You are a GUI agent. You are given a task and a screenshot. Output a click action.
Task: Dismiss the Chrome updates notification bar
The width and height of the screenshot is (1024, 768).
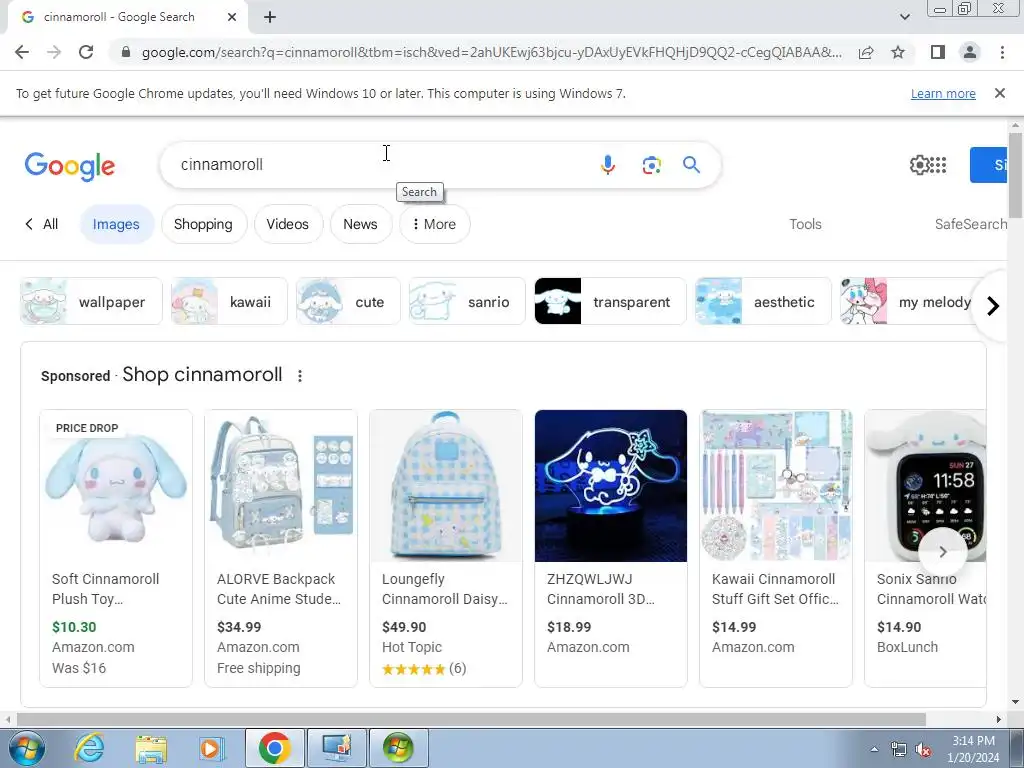[x=999, y=93]
